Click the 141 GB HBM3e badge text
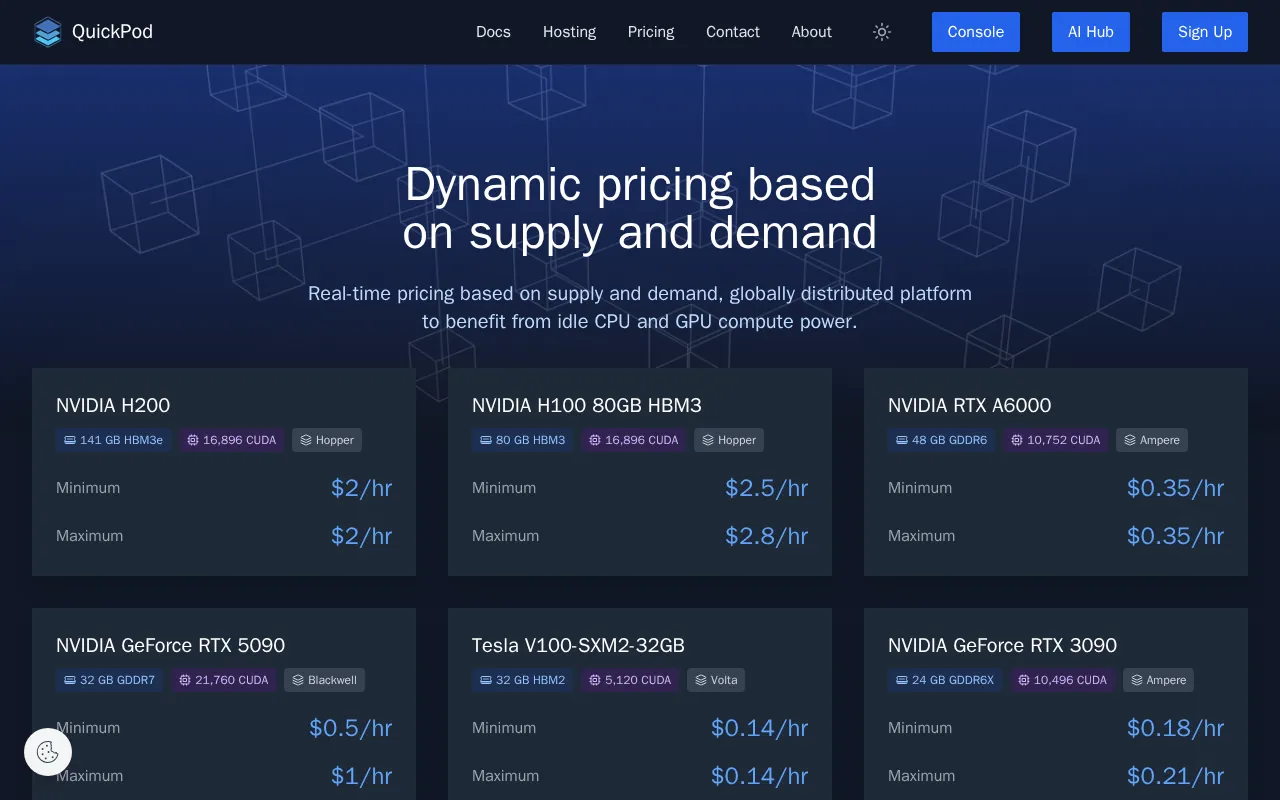This screenshot has height=800, width=1280. [121, 440]
